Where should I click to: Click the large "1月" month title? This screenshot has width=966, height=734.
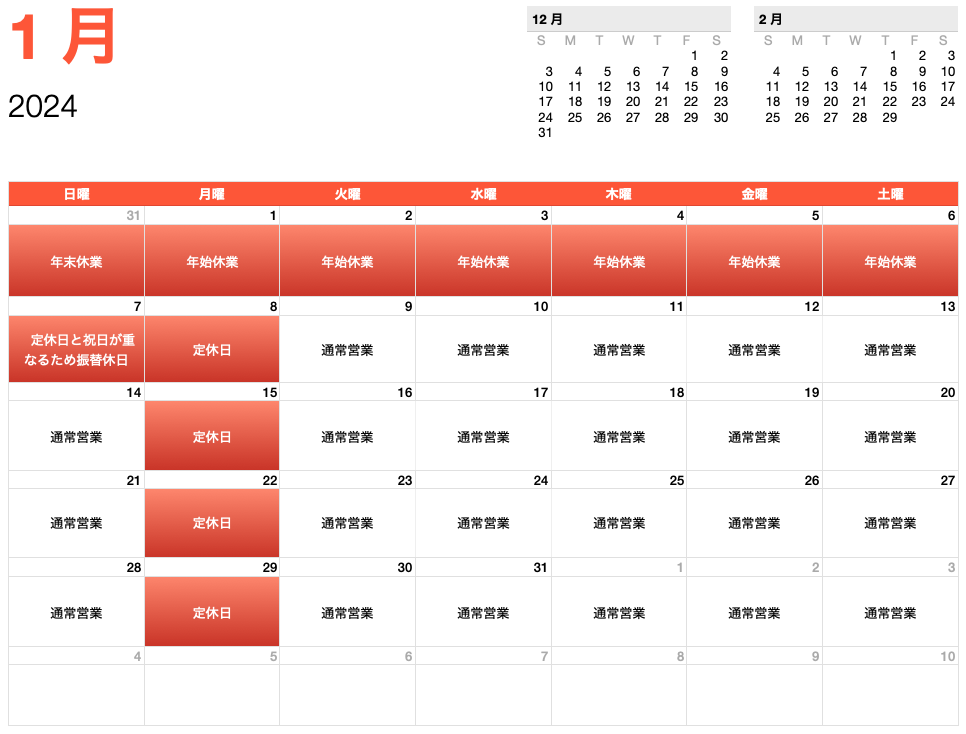(63, 38)
